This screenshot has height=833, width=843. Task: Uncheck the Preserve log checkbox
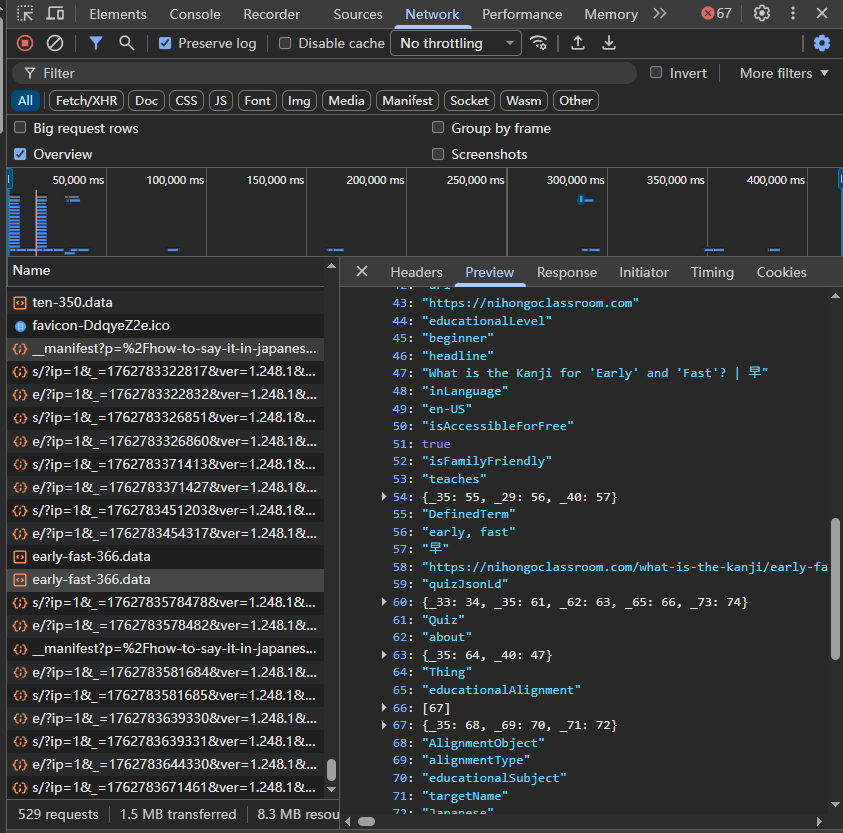coord(166,43)
